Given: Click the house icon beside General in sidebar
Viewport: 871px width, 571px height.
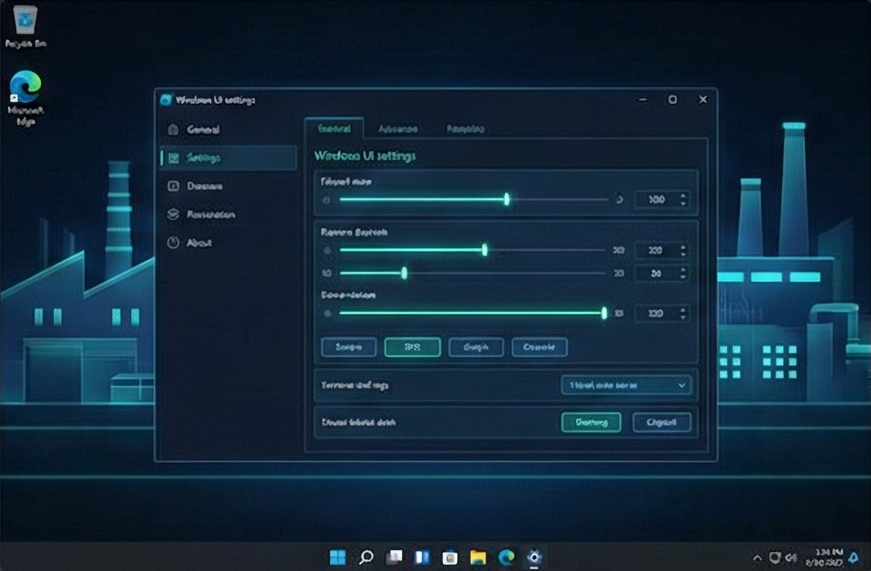Looking at the screenshot, I should (x=173, y=129).
